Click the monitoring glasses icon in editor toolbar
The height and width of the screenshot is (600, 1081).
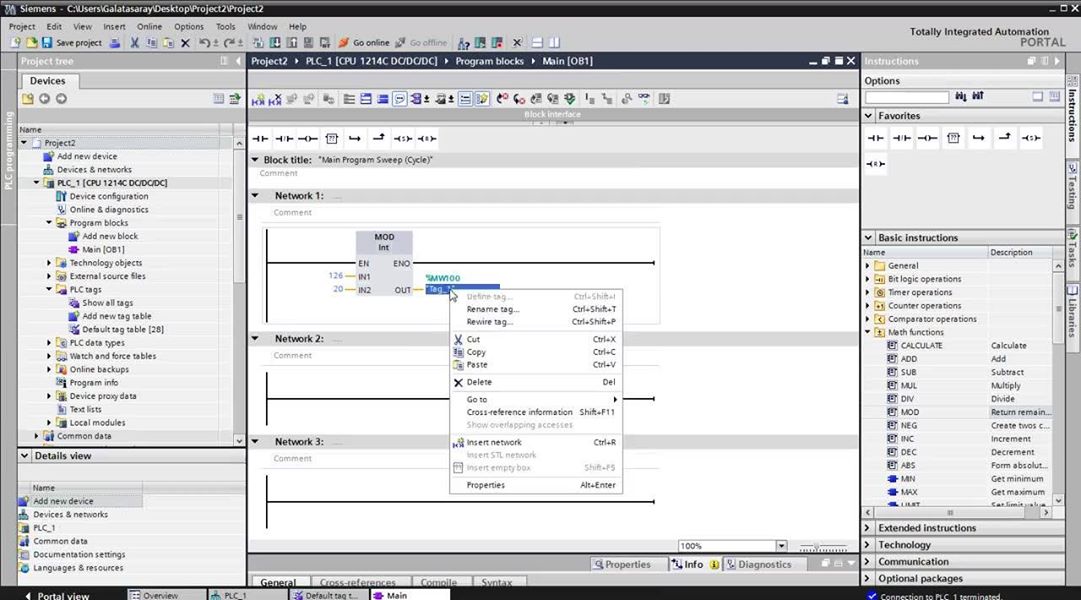click(x=643, y=99)
